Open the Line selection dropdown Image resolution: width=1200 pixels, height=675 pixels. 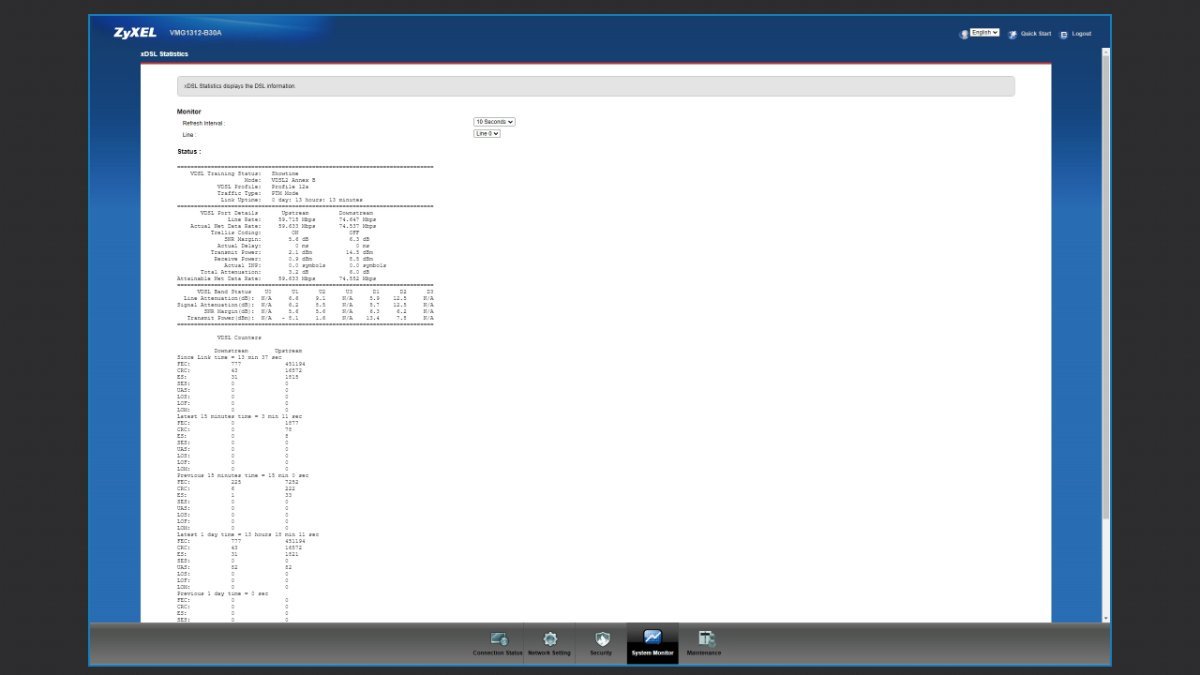(x=487, y=133)
